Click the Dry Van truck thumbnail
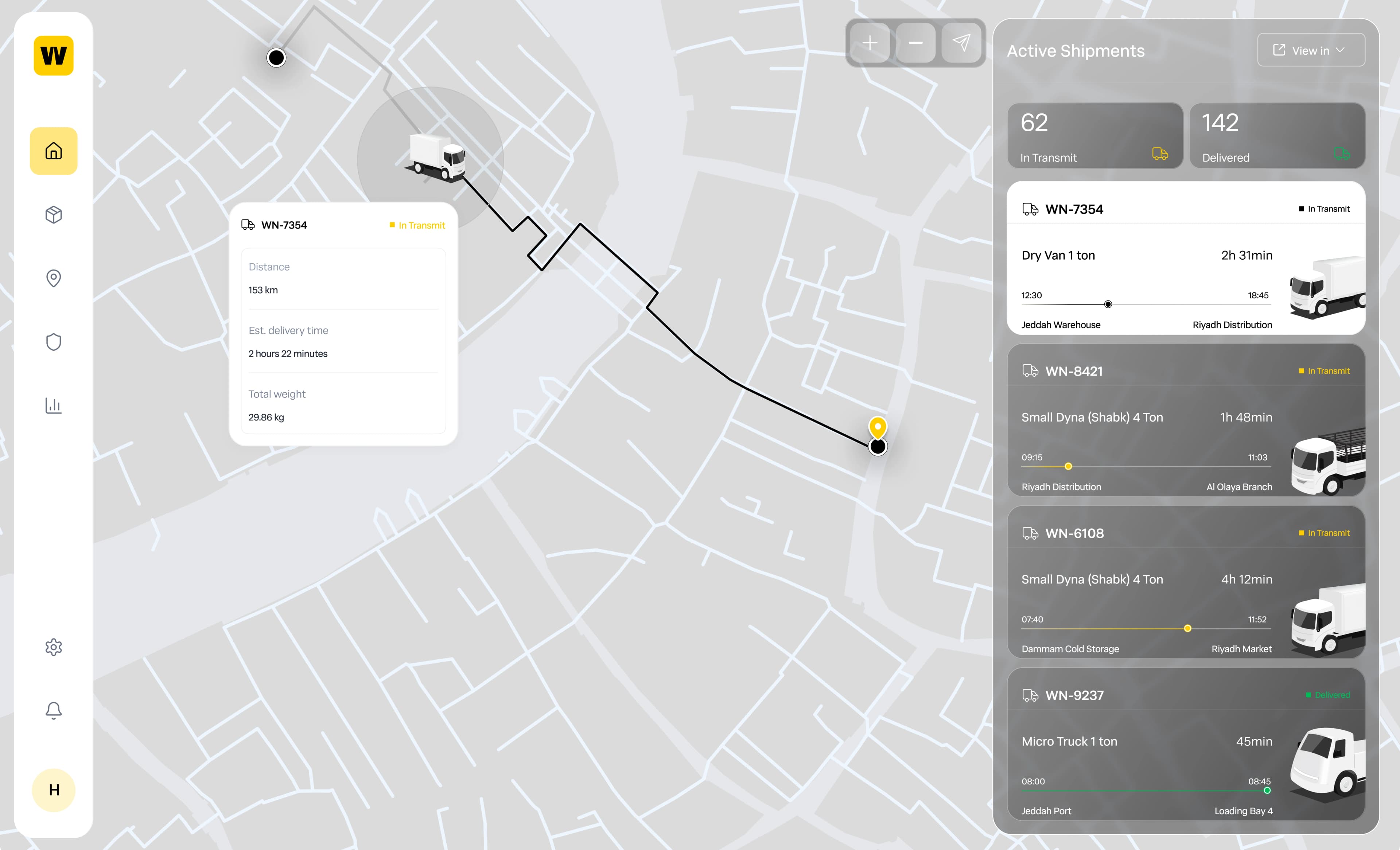Image resolution: width=1400 pixels, height=850 pixels. (1327, 287)
